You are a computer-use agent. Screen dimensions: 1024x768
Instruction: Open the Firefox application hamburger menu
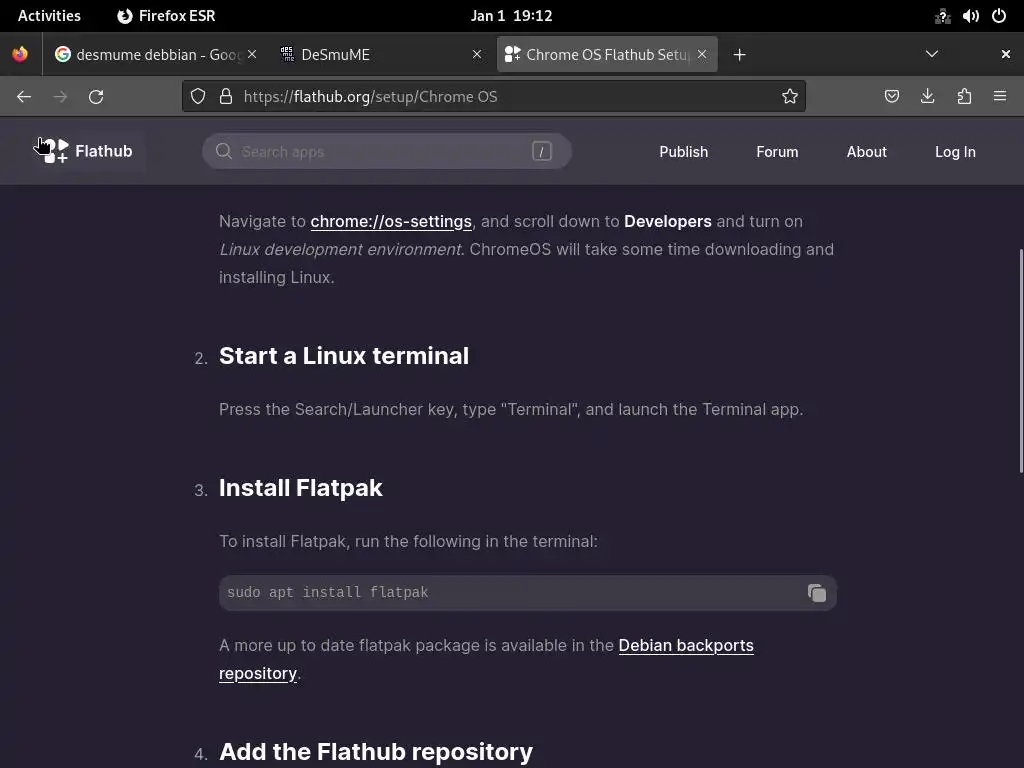pos(1000,96)
